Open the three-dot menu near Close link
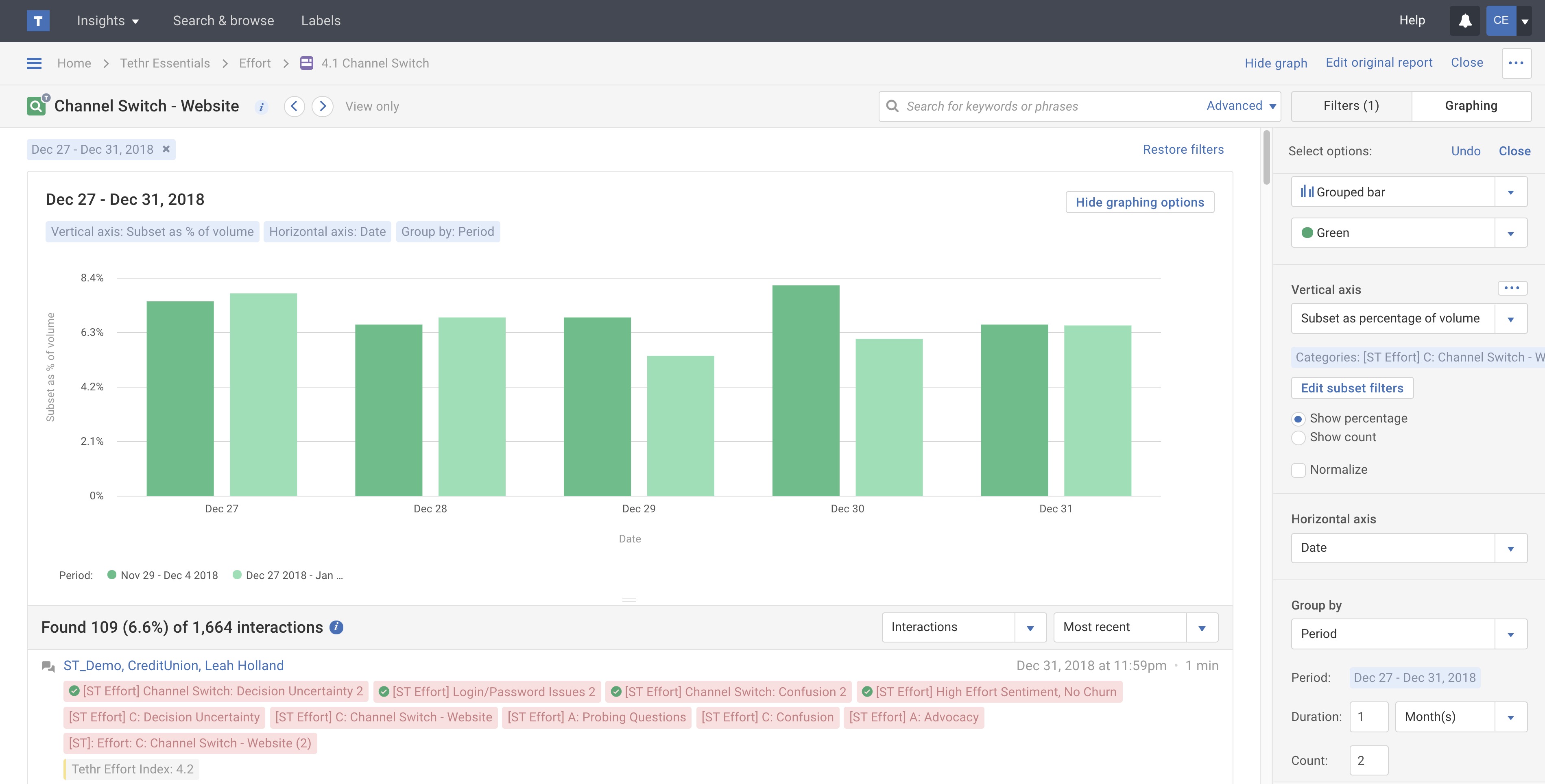This screenshot has height=784, width=1545. click(x=1516, y=63)
